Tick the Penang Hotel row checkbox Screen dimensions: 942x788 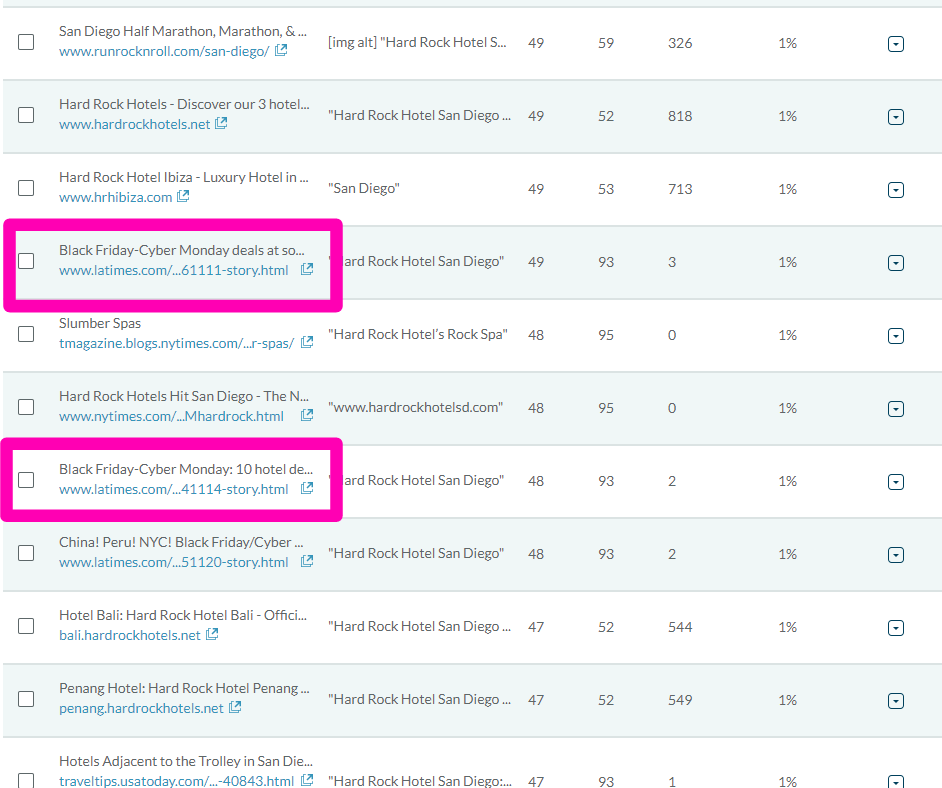pyautogui.click(x=26, y=699)
